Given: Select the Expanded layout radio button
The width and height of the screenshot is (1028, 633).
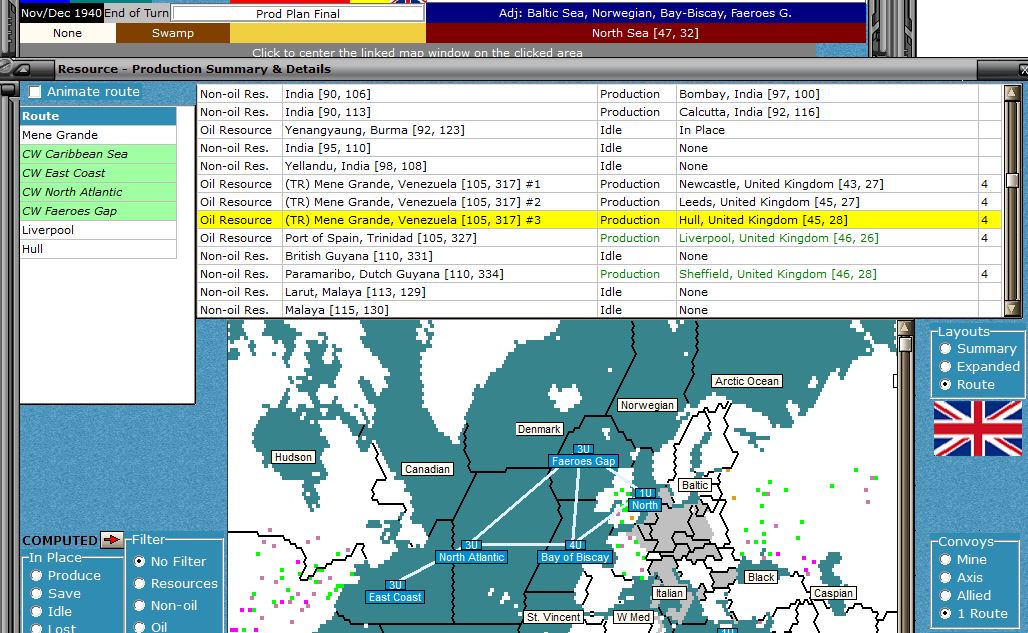Looking at the screenshot, I should point(945,366).
